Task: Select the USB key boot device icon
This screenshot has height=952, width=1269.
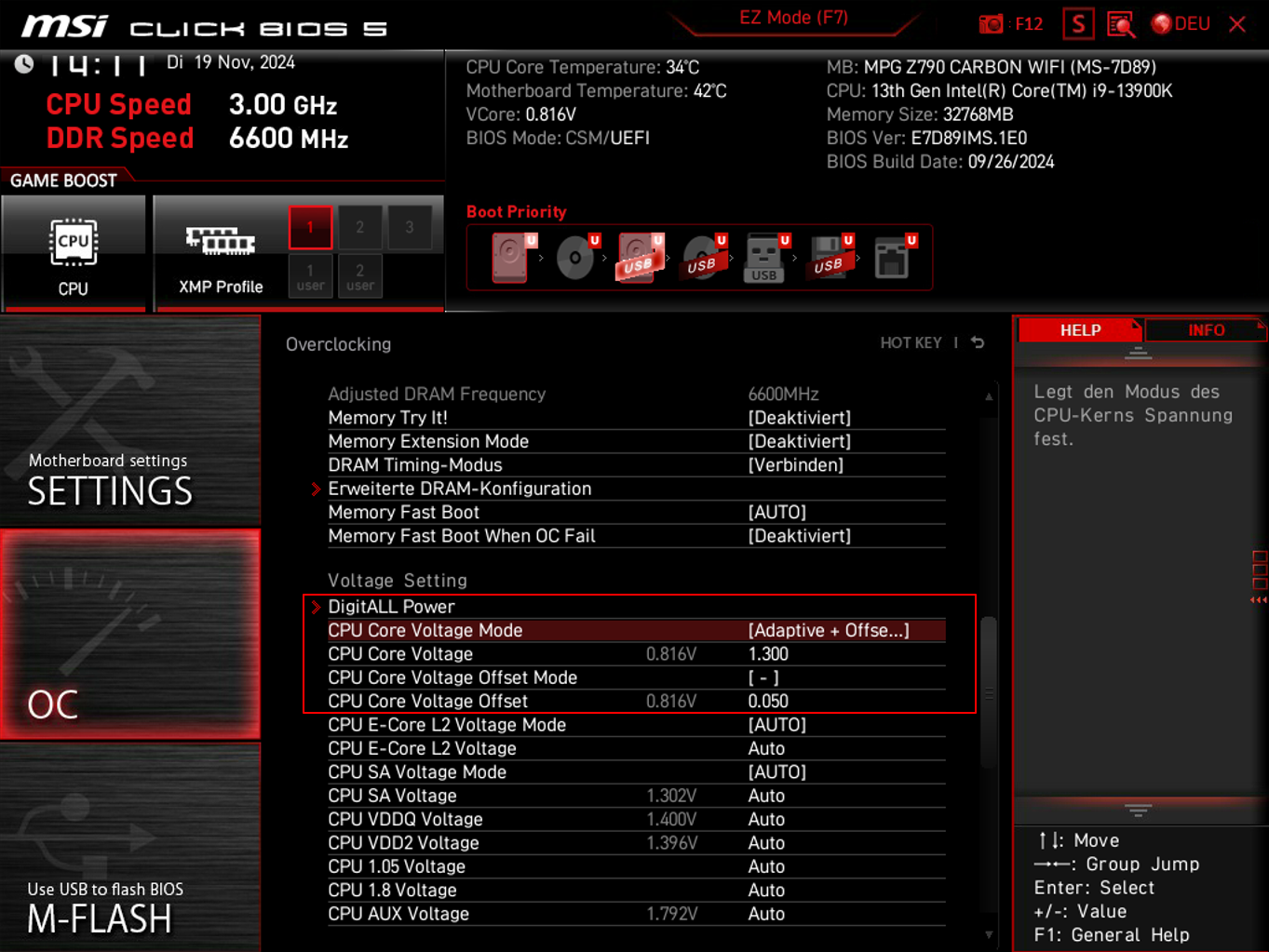Action: (x=766, y=258)
